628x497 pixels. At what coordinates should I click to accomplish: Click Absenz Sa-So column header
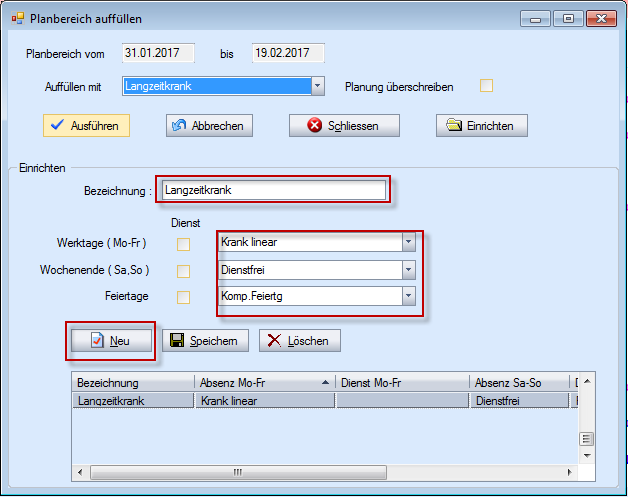coord(519,383)
